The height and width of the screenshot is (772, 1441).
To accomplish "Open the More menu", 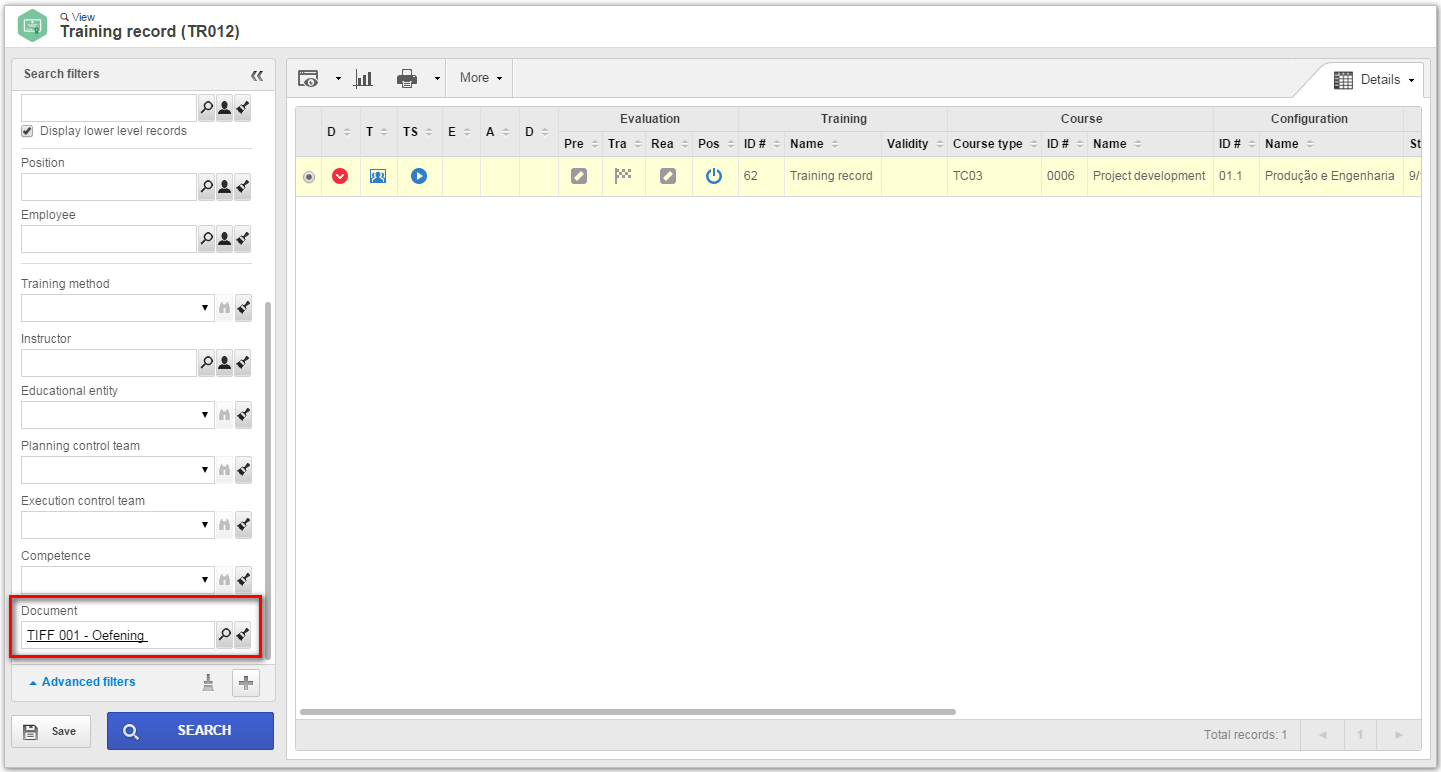I will pos(480,78).
